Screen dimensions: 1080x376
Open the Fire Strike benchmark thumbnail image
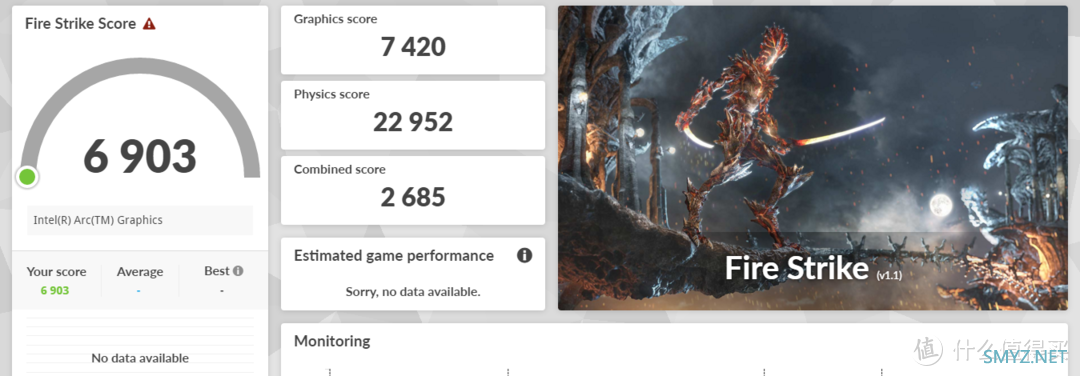[812, 158]
